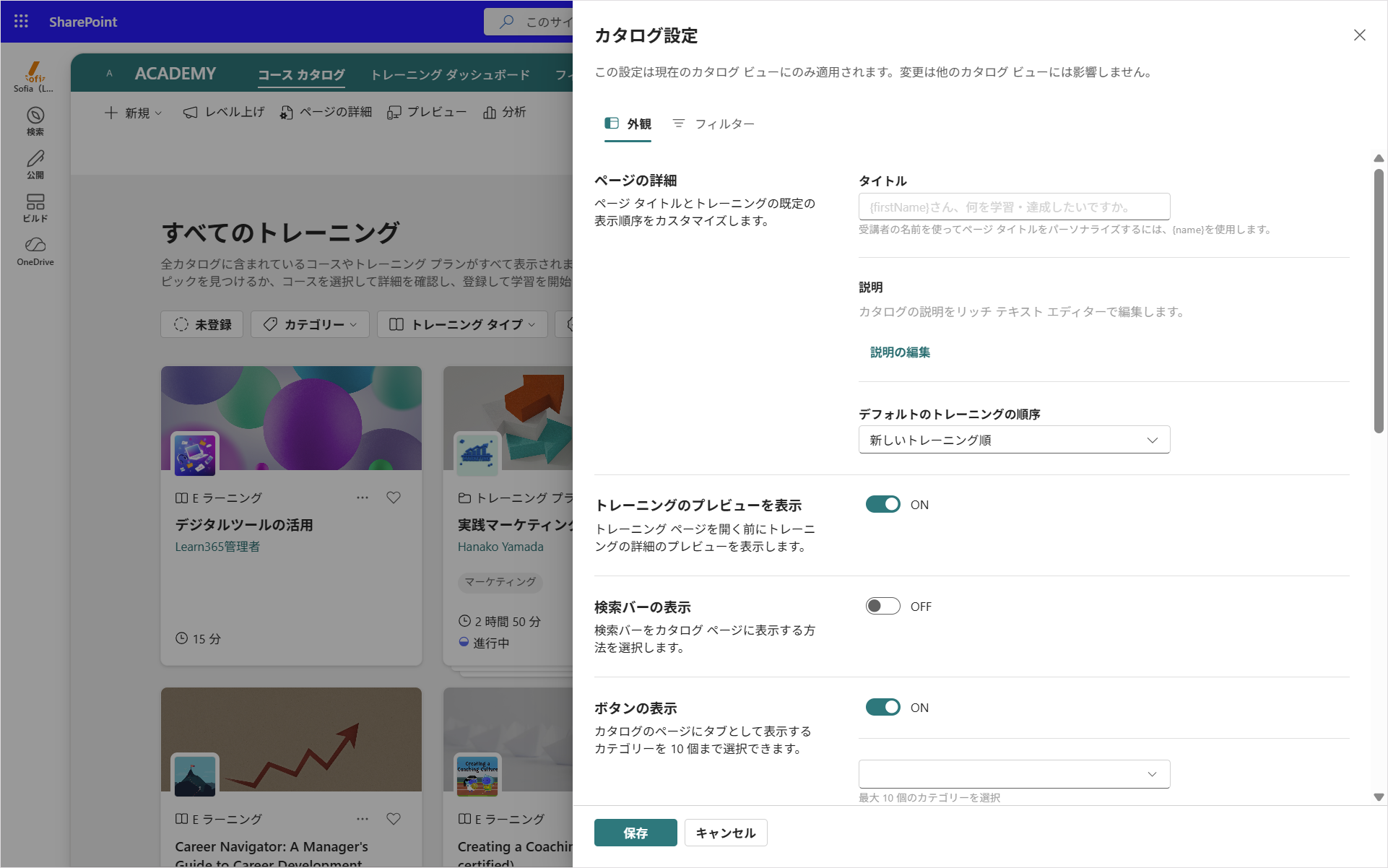This screenshot has width=1388, height=868.
Task: Expand the カテゴリー filter dropdown
Action: (x=311, y=325)
